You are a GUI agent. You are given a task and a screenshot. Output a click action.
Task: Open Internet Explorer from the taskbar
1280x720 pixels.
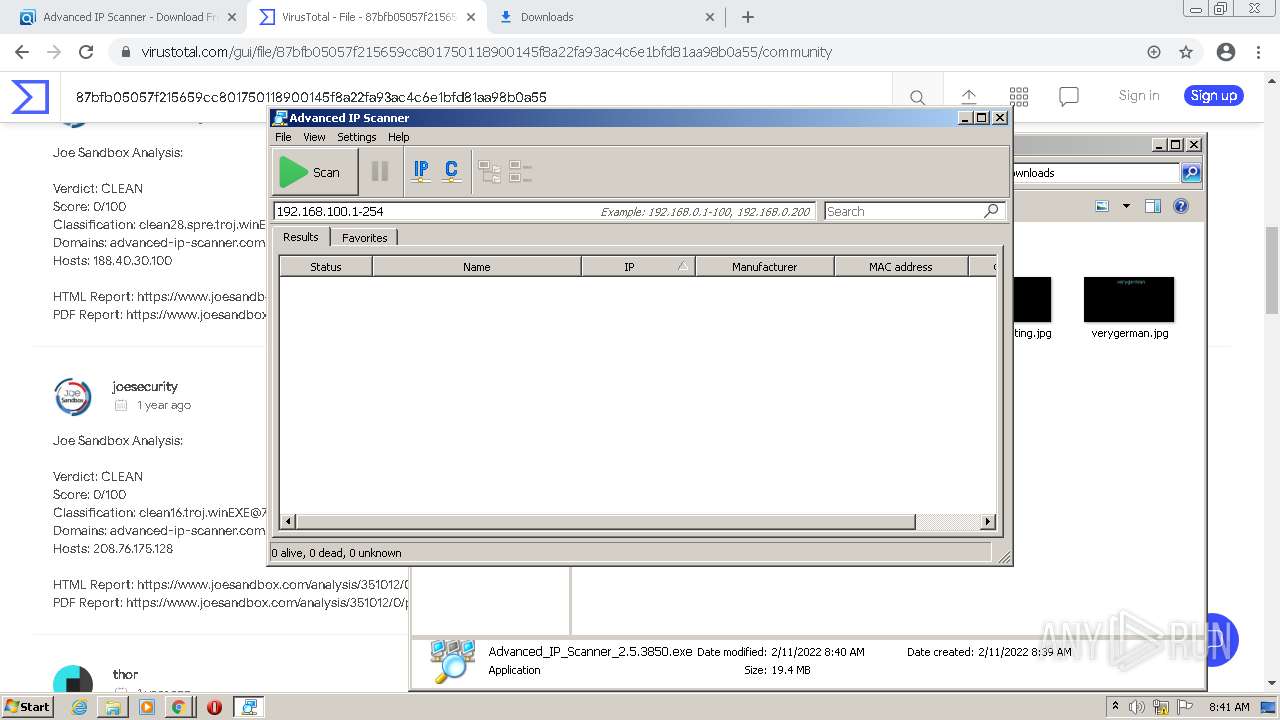click(79, 707)
